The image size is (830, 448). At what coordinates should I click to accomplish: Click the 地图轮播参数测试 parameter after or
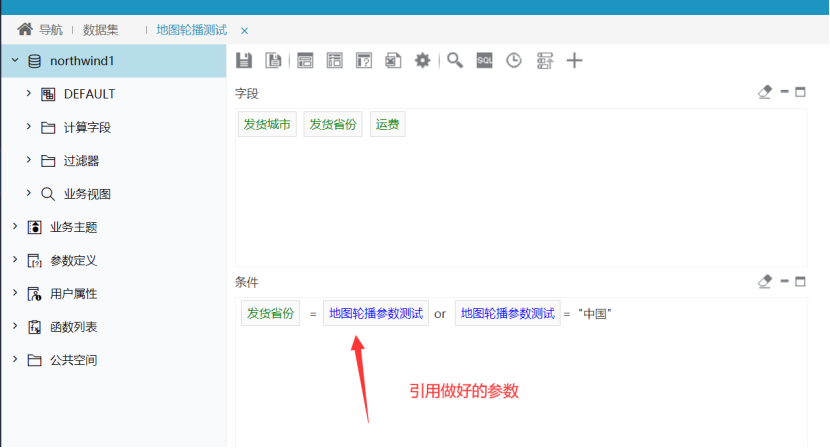tap(508, 313)
